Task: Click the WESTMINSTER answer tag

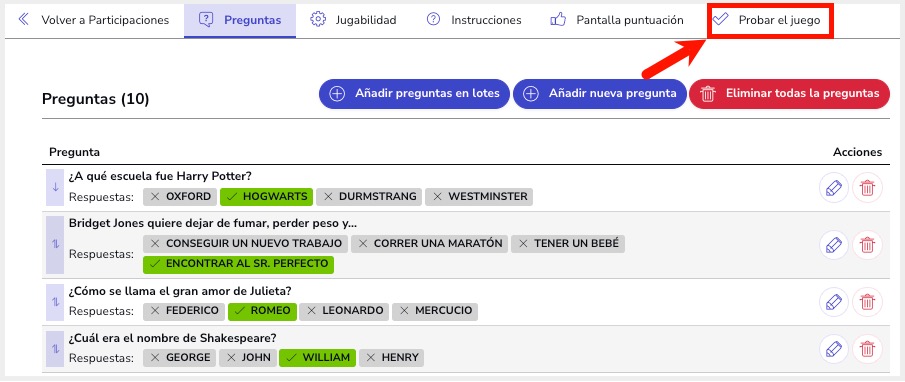Action: 479,197
